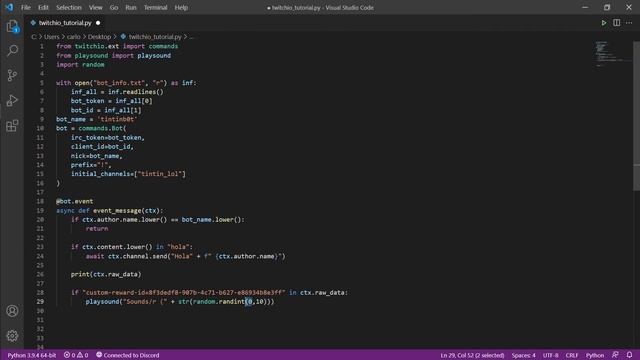Click the VS Code logo icon
This screenshot has height=360, width=640.
click(x=9, y=7)
